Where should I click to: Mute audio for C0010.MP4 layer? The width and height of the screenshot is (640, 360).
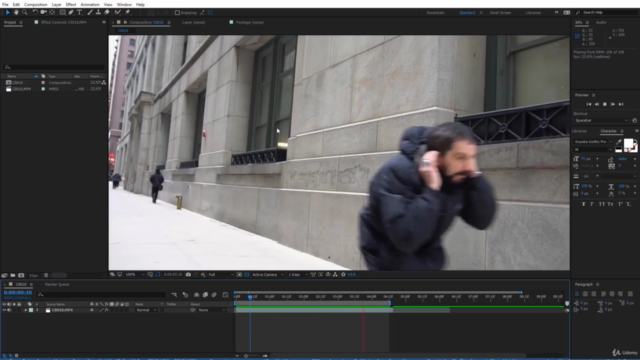(x=9, y=310)
